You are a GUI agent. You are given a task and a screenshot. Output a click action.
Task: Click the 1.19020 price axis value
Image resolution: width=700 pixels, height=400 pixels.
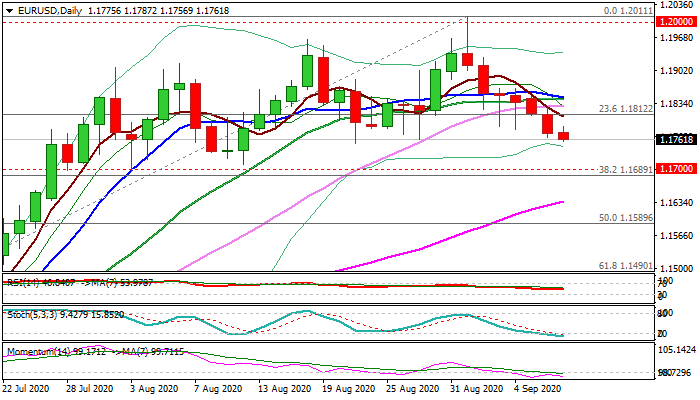tap(678, 71)
